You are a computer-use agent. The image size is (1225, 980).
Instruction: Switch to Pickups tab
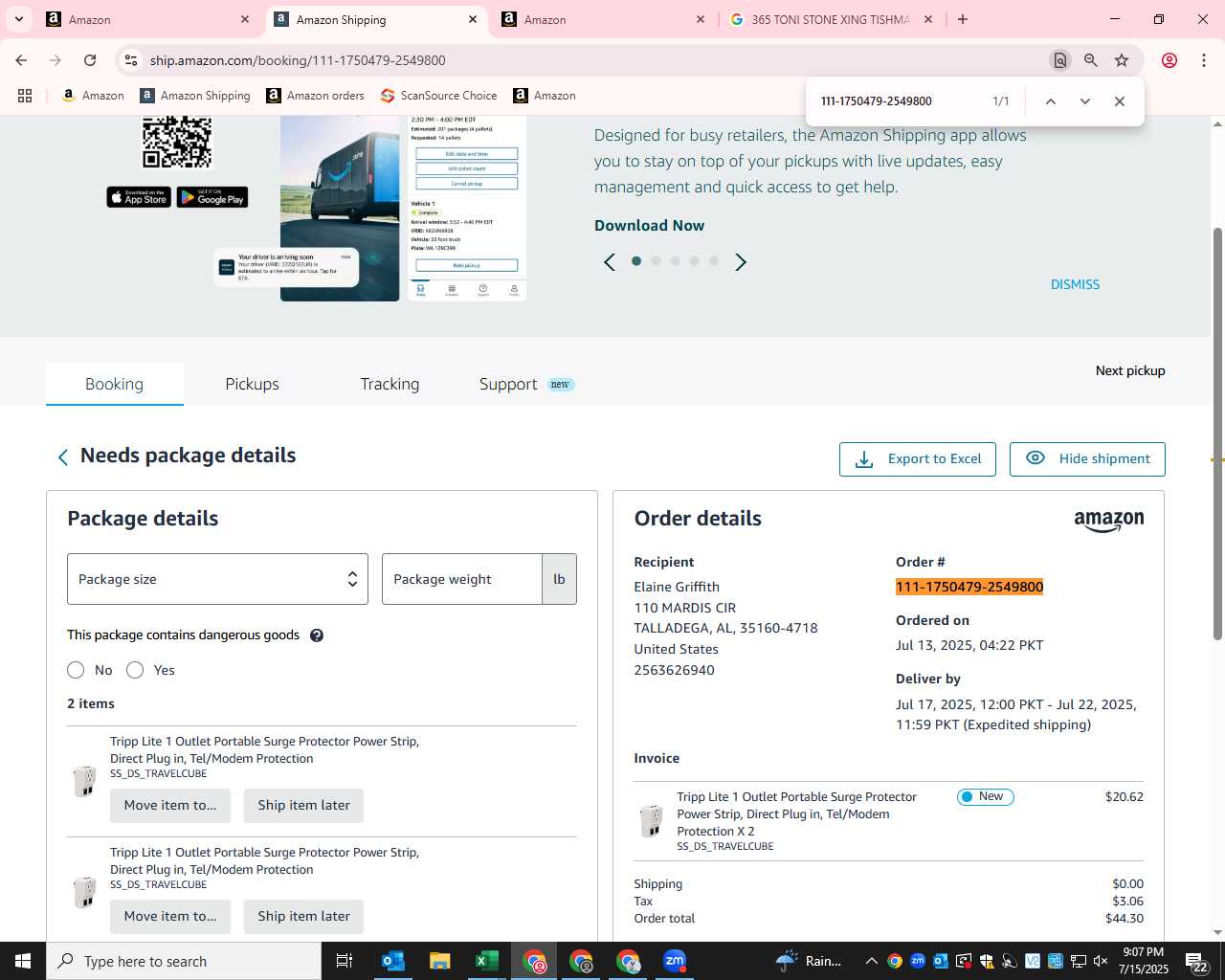click(252, 384)
